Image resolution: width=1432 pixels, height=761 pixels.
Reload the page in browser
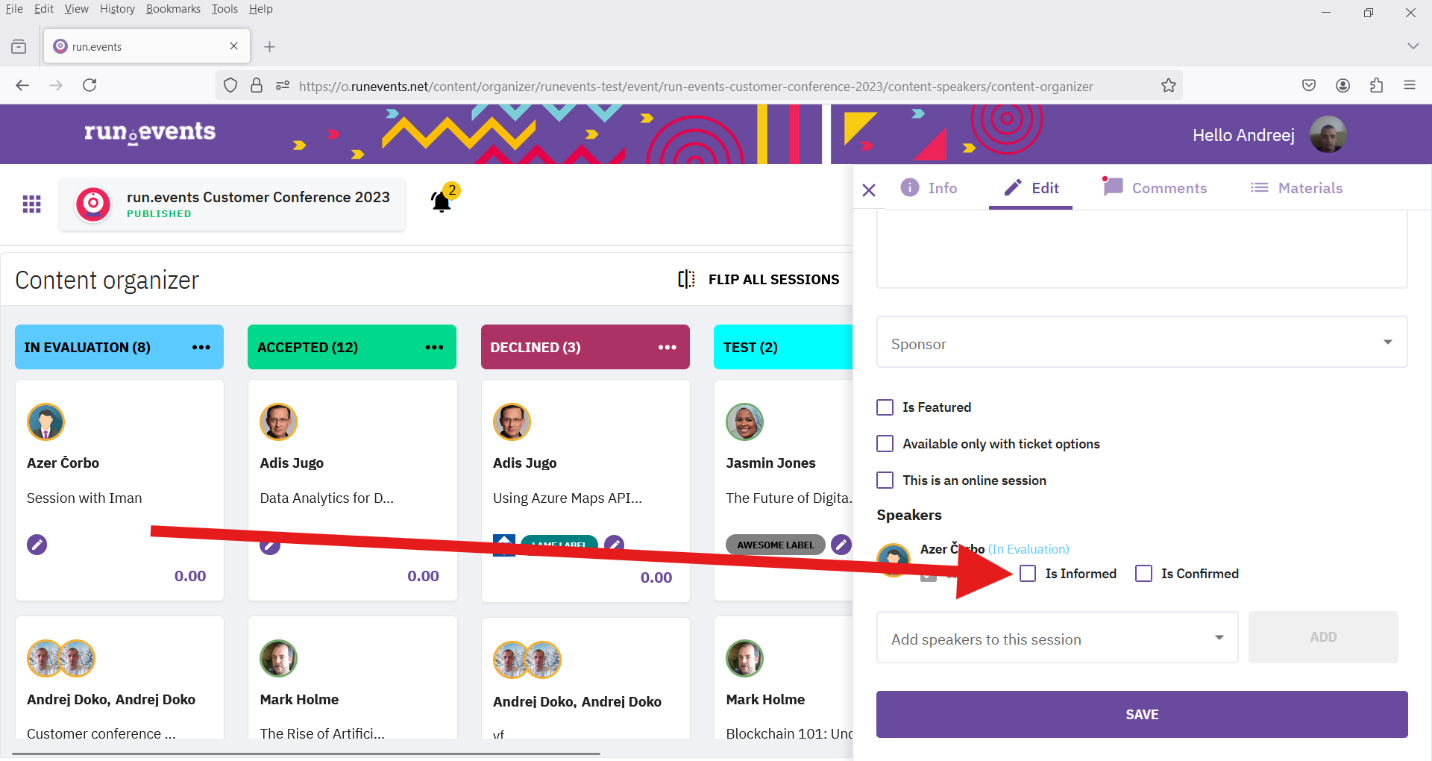tap(89, 85)
